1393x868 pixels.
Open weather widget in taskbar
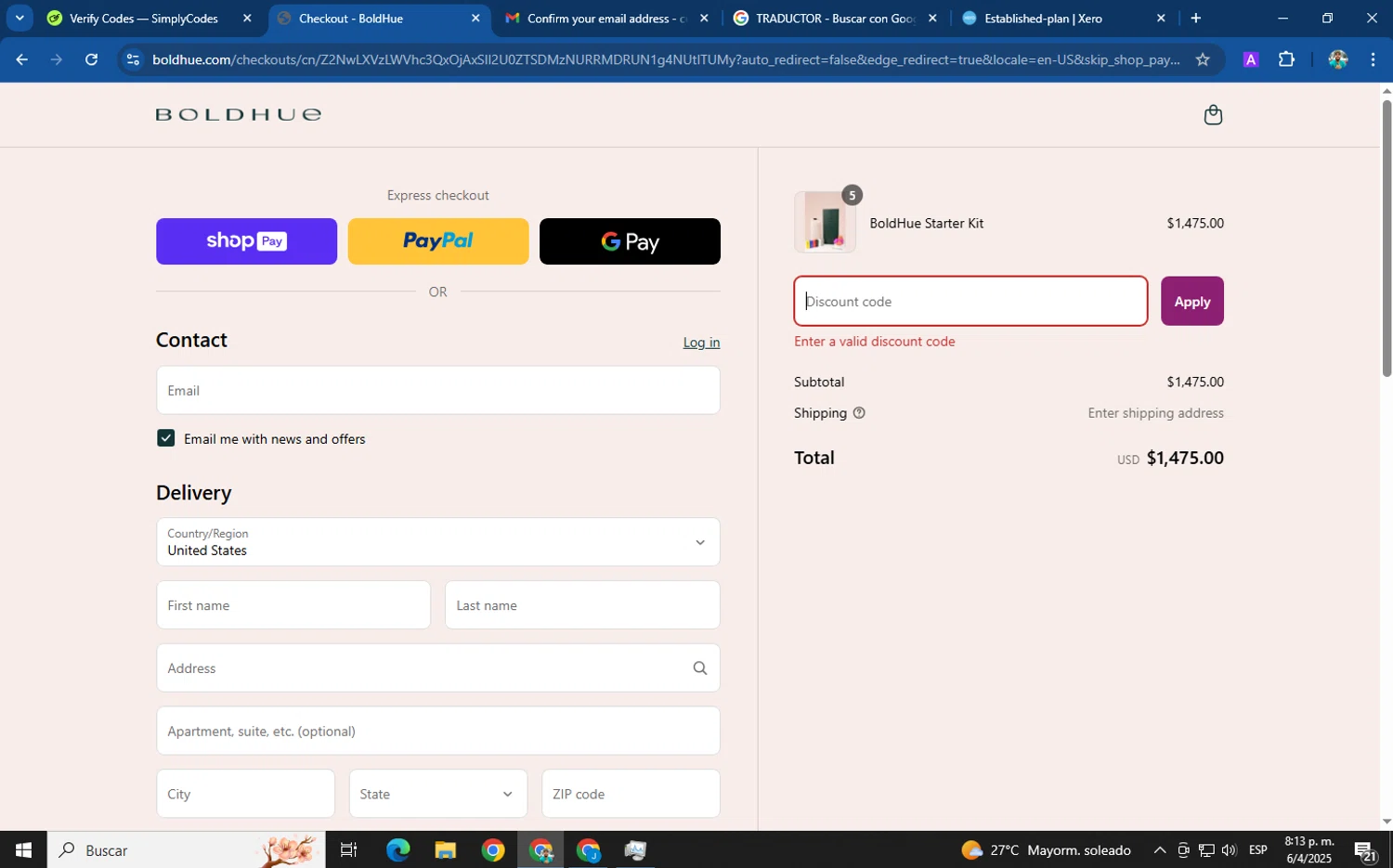(1046, 849)
